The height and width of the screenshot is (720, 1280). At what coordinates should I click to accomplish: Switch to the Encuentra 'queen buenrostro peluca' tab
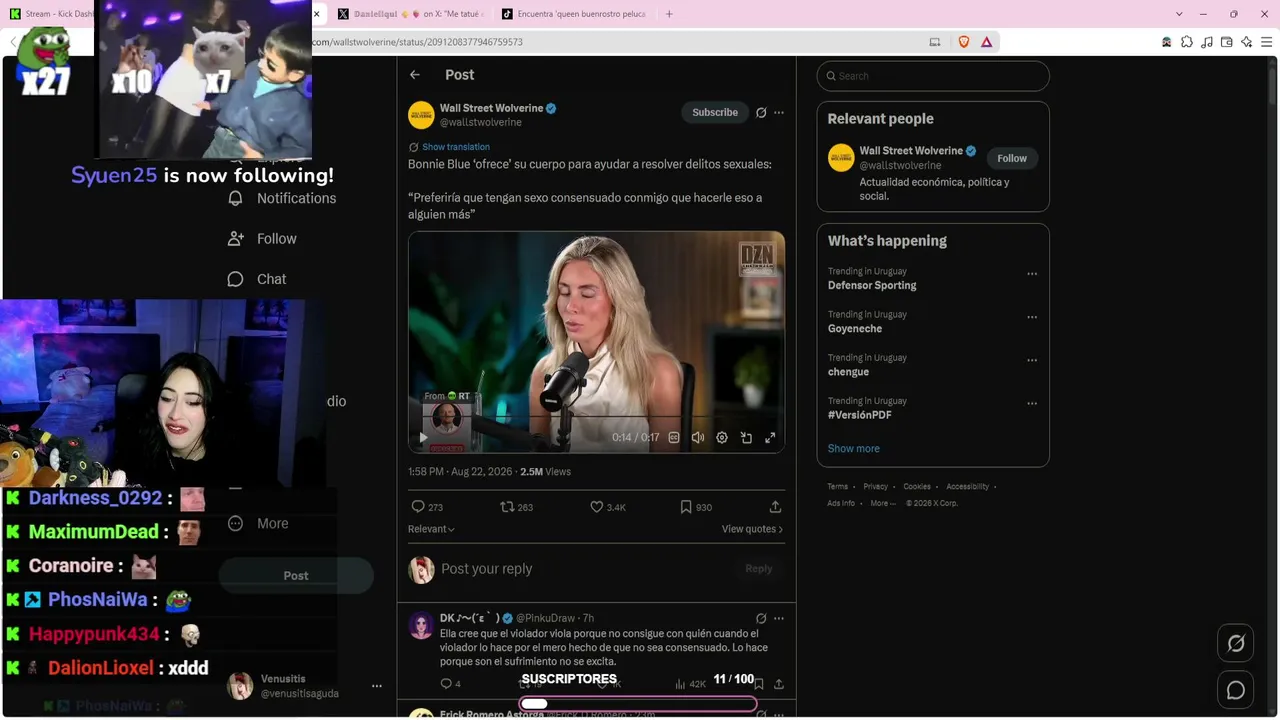(x=574, y=14)
